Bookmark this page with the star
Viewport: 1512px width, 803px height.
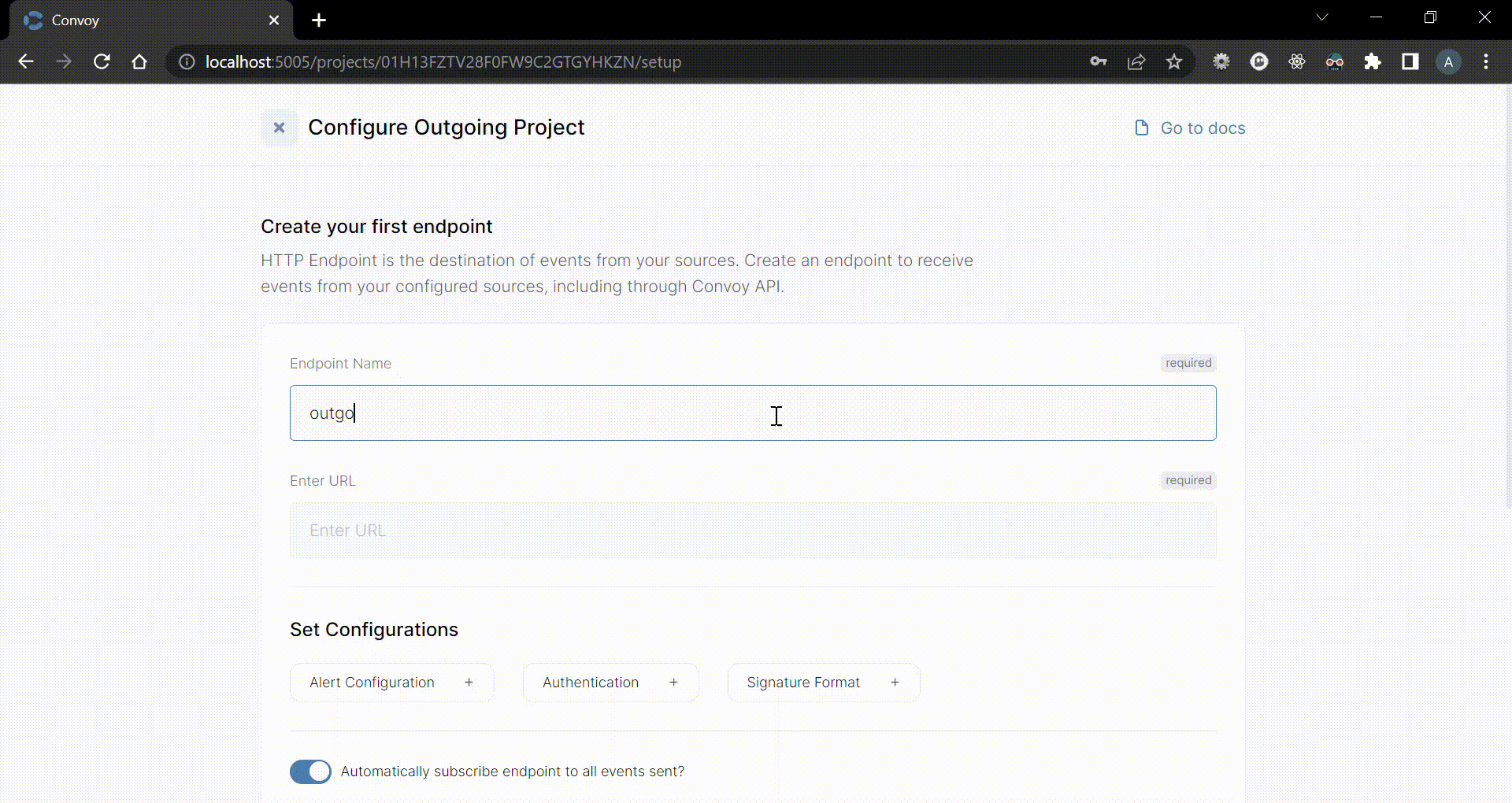click(x=1173, y=61)
